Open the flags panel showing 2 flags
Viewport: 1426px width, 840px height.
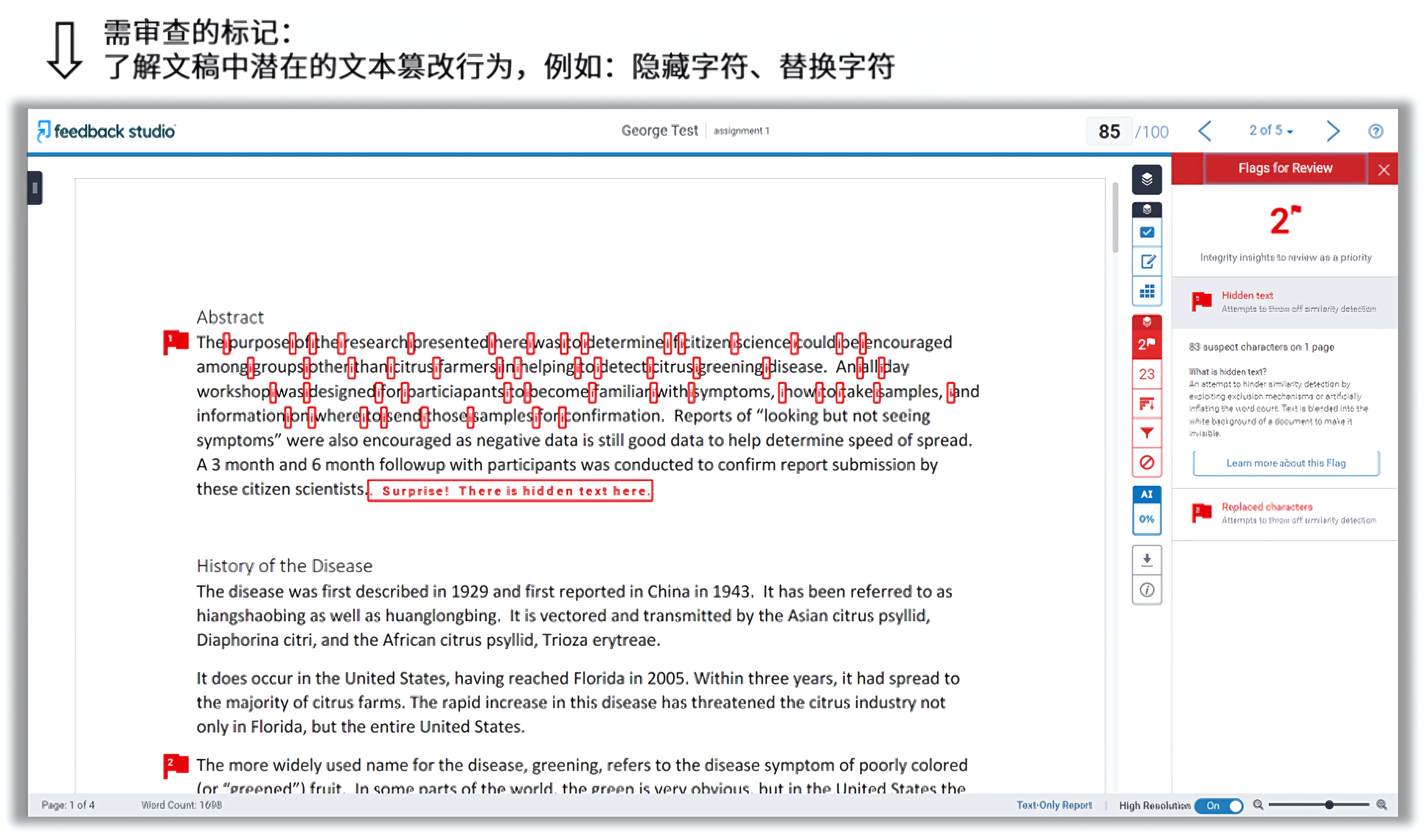1146,344
